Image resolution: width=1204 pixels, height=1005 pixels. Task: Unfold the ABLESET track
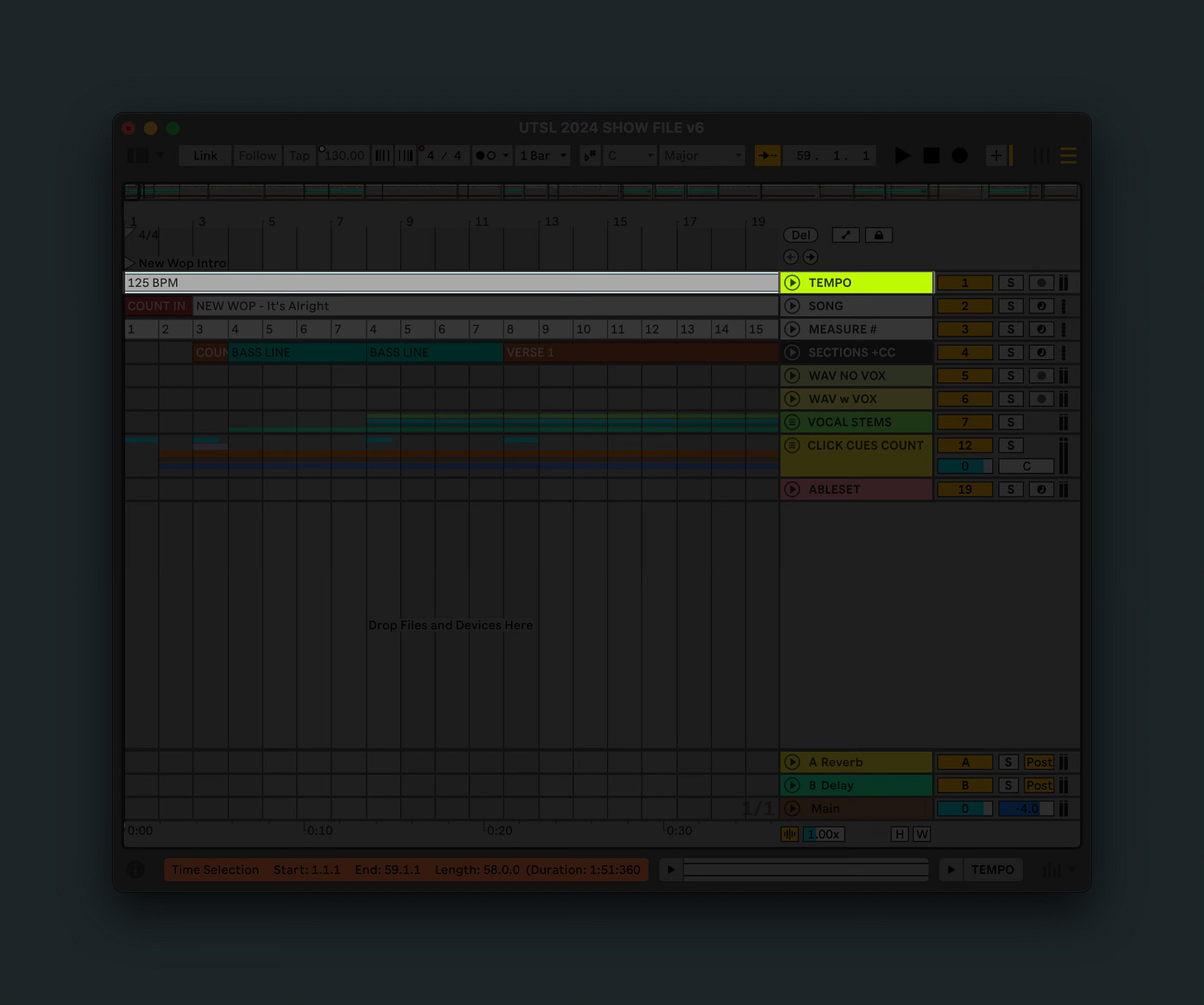[x=792, y=490]
